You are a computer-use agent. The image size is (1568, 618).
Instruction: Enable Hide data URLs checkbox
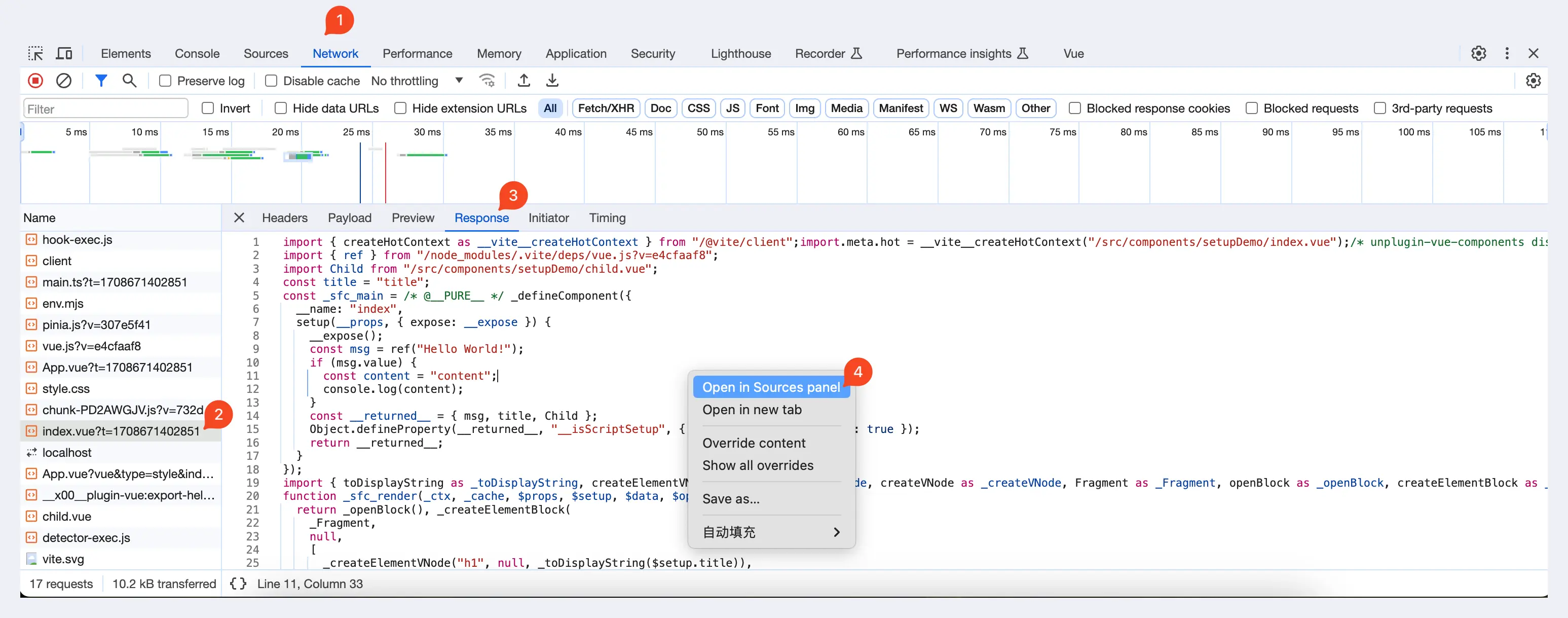(x=281, y=108)
